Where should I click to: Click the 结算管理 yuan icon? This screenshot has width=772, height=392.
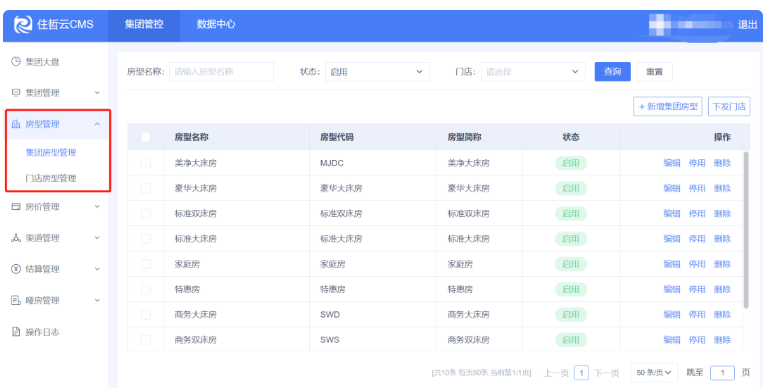coord(16,269)
